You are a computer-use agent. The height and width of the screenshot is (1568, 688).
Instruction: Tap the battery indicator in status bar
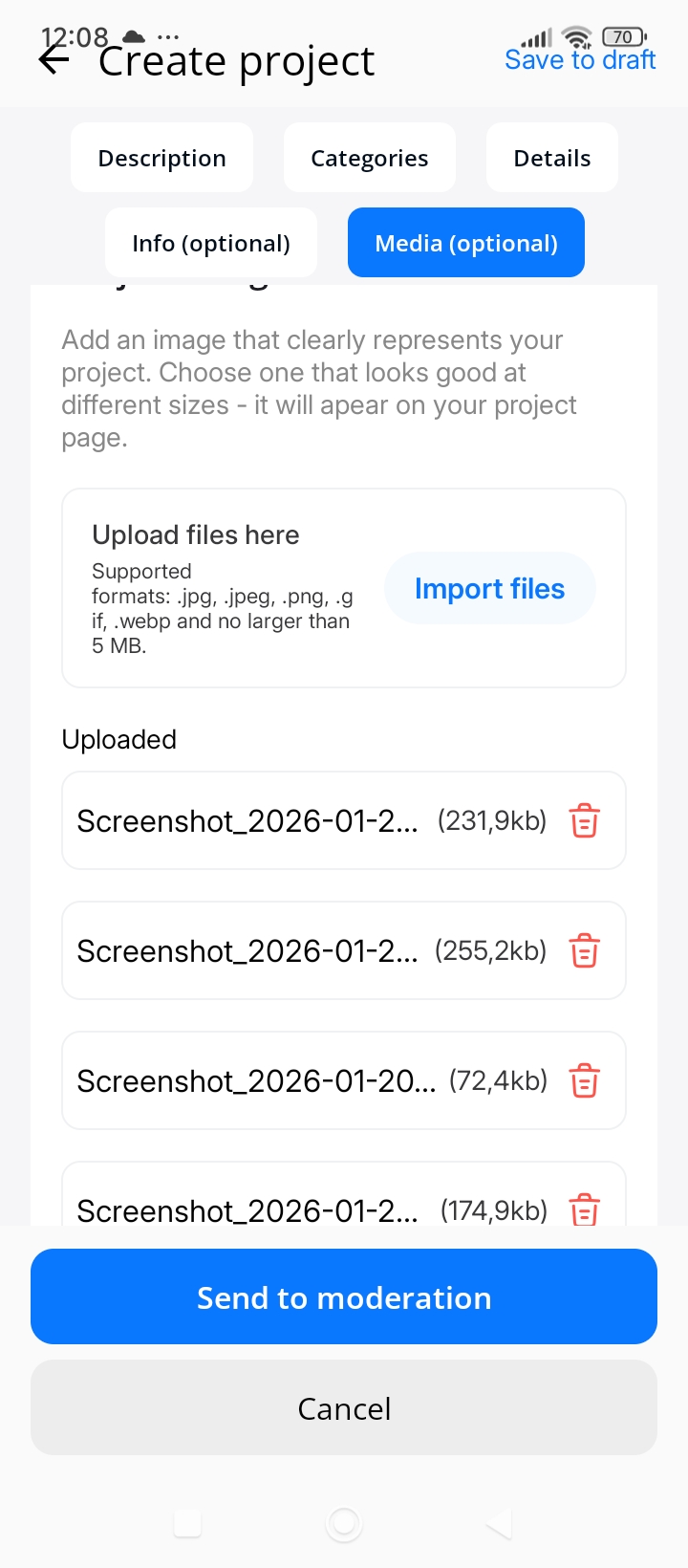coord(624,37)
